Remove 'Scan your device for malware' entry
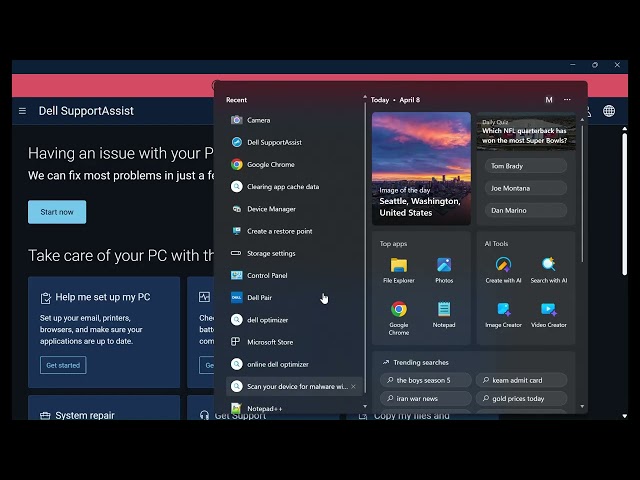The image size is (640, 480). (x=353, y=387)
